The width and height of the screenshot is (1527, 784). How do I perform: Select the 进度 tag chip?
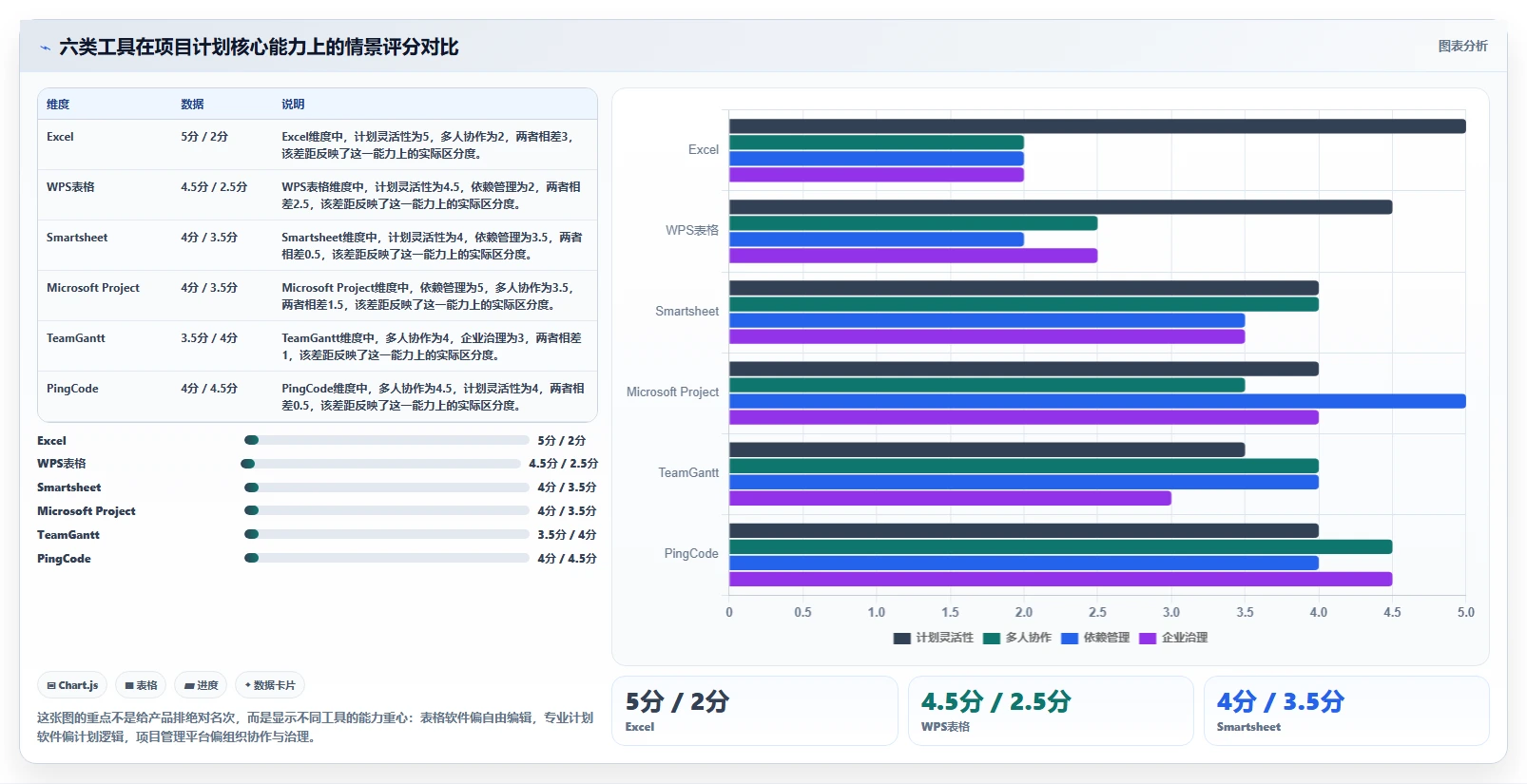[201, 685]
